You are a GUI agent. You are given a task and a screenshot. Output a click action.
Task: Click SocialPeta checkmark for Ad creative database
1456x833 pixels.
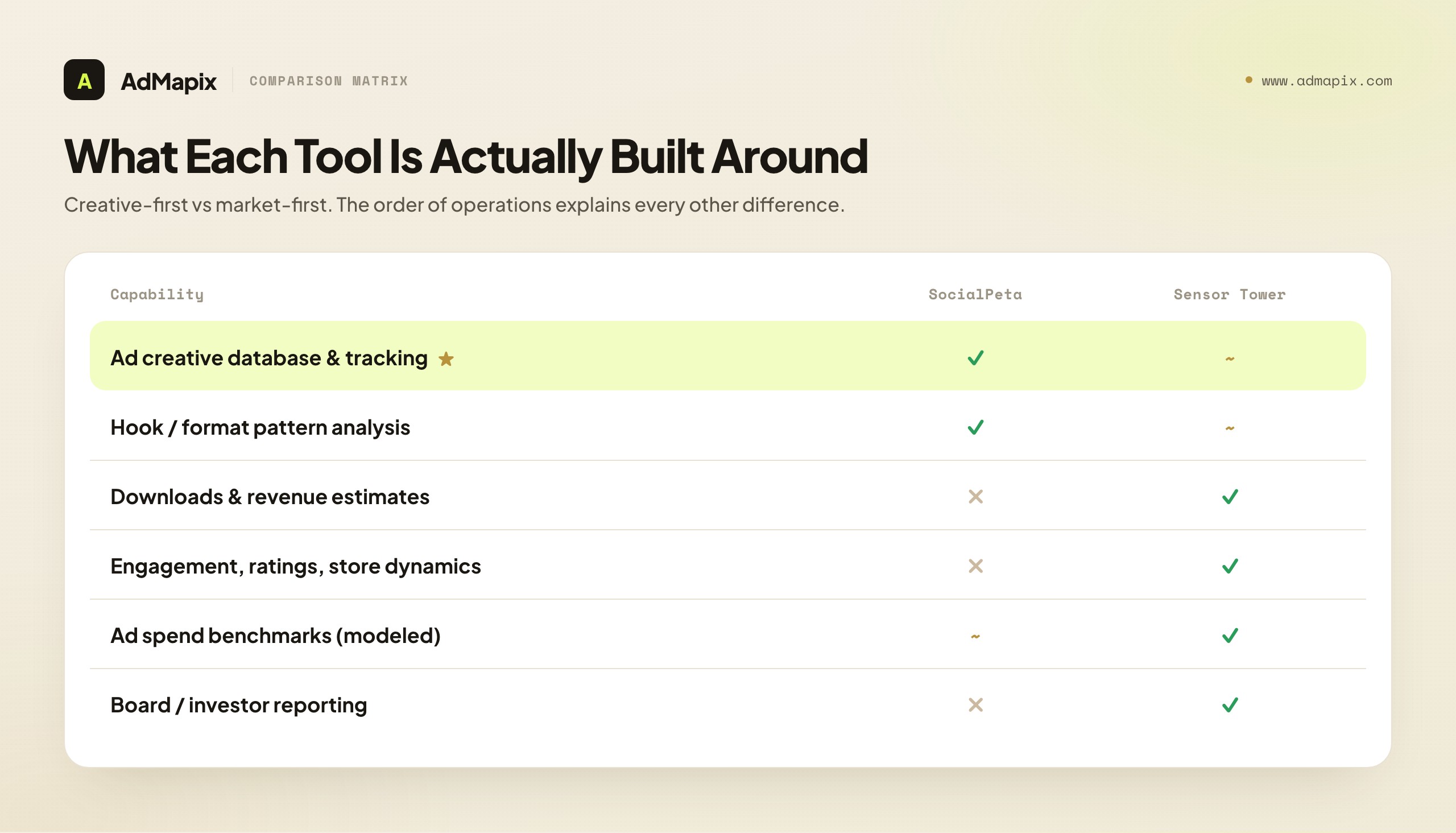[x=975, y=357]
